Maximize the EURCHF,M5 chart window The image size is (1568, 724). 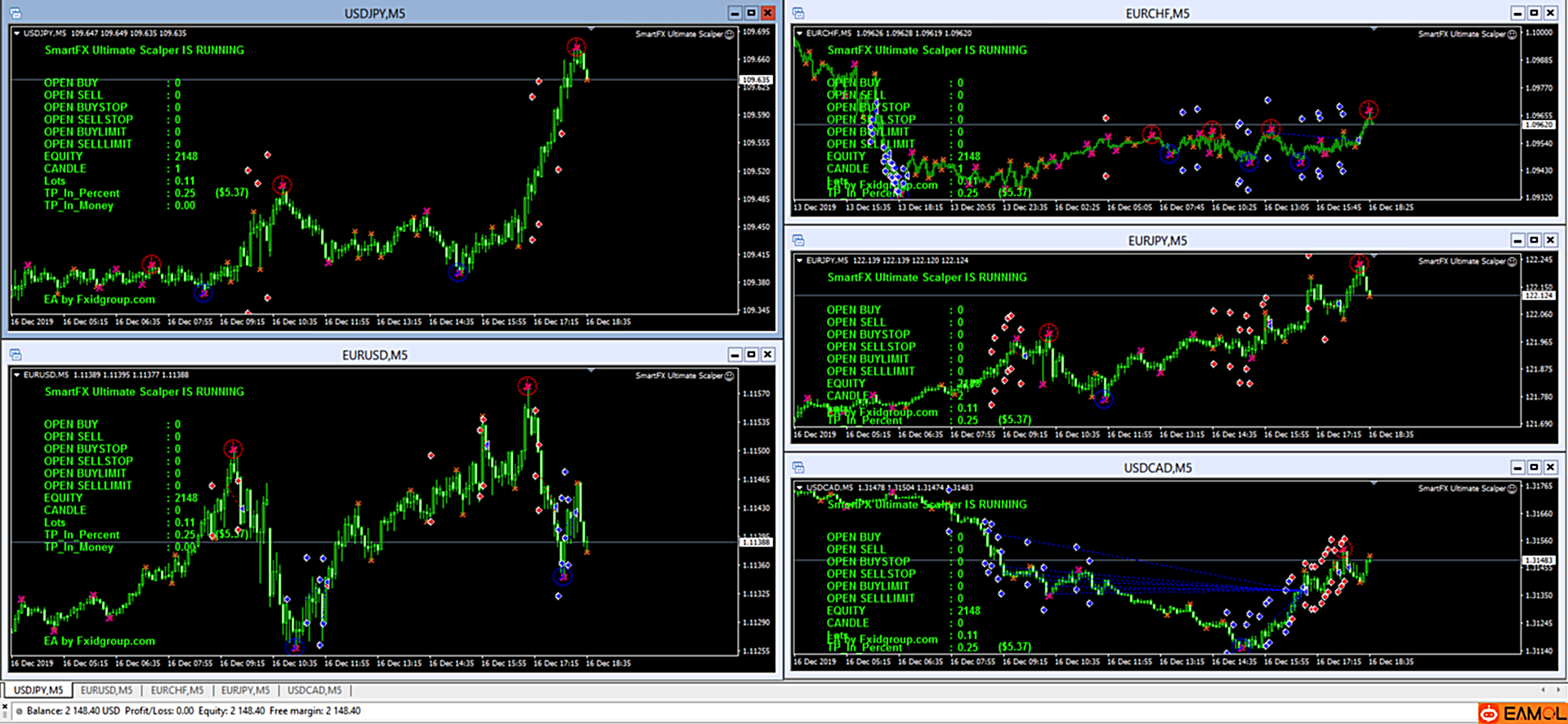coord(1534,13)
